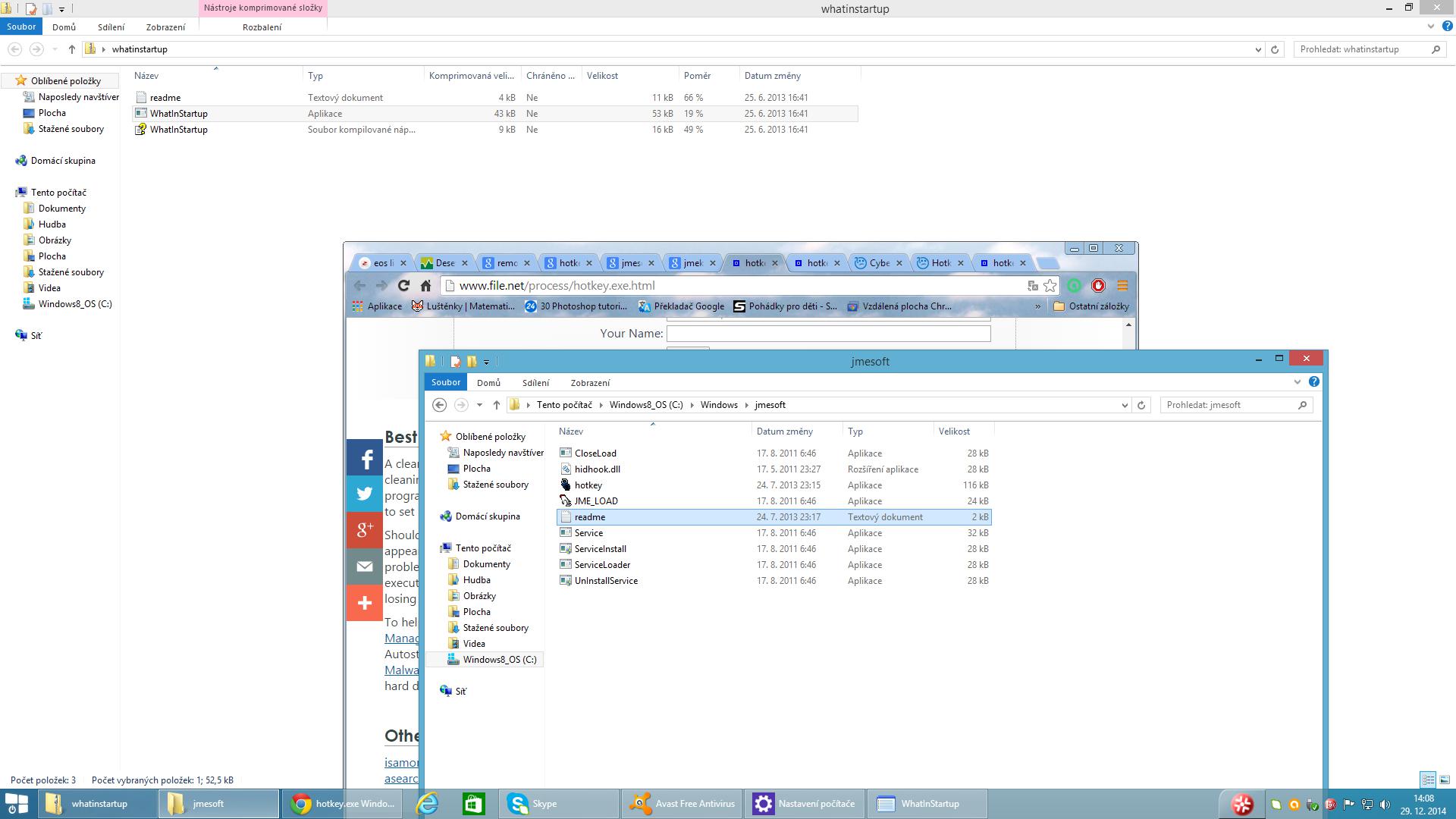This screenshot has width=1456, height=819.
Task: Click Google Plus share button
Action: coord(365,530)
